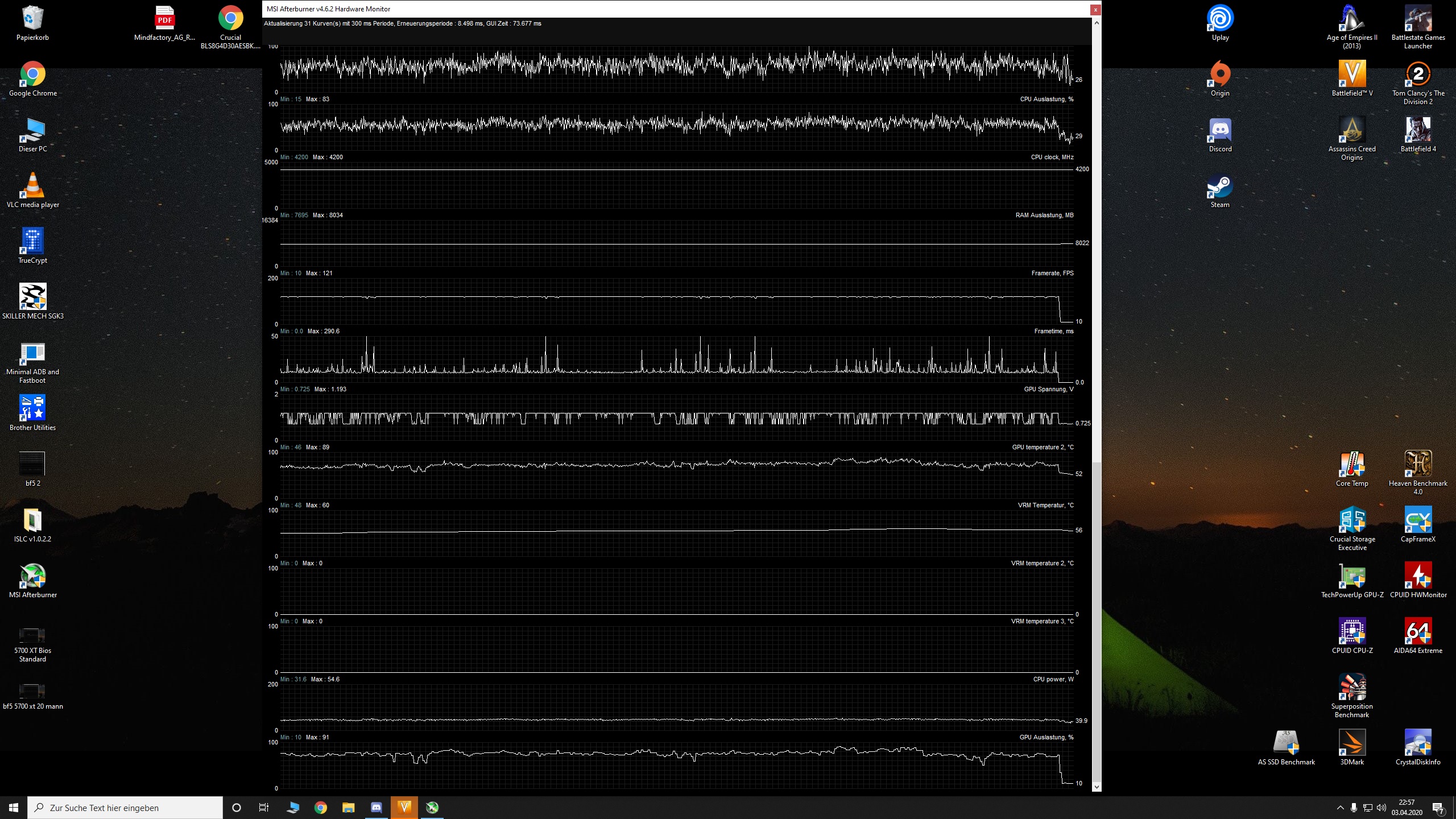Open Task View from the taskbar
This screenshot has width=1456, height=819.
pos(264,808)
